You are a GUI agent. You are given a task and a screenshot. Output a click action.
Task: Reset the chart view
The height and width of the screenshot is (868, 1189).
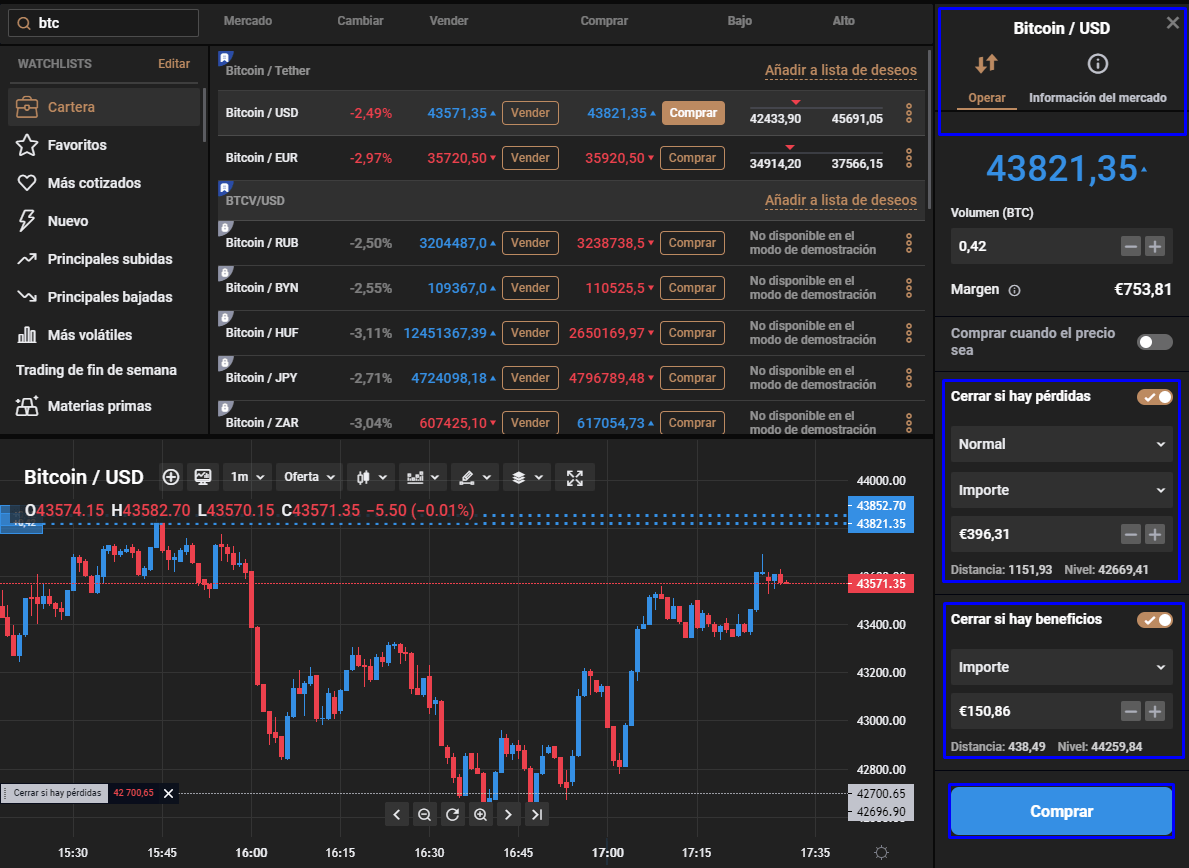pos(453,815)
